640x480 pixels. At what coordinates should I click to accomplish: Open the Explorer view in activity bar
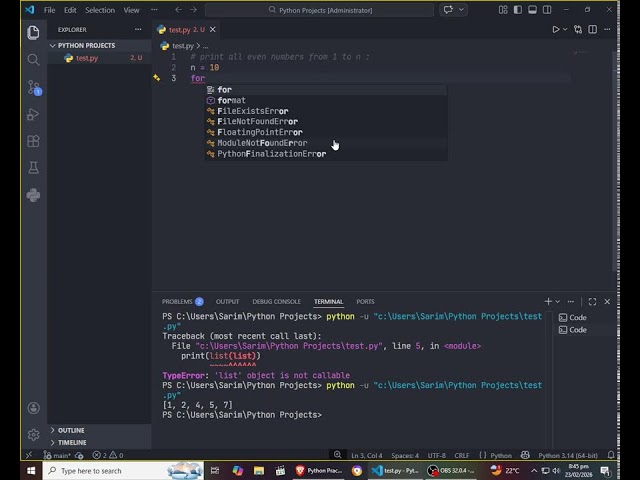pyautogui.click(x=33, y=32)
